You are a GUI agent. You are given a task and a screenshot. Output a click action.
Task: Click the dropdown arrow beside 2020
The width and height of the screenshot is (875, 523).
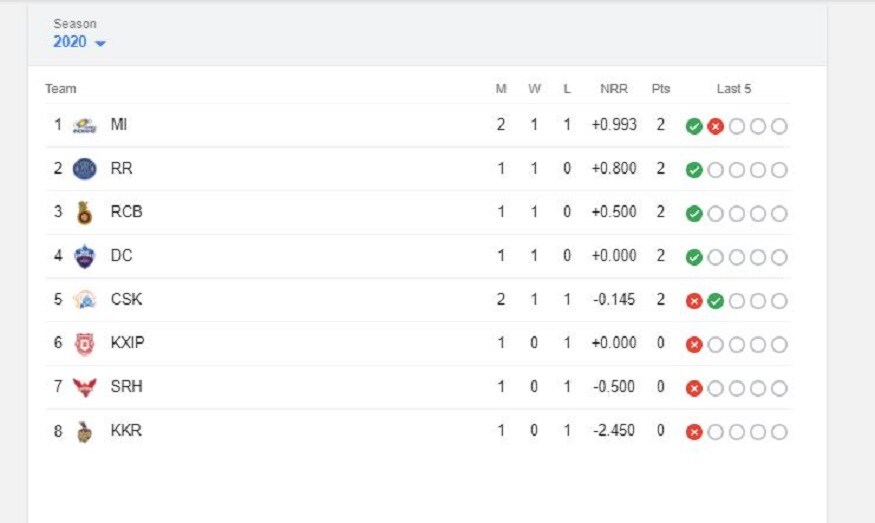point(100,44)
